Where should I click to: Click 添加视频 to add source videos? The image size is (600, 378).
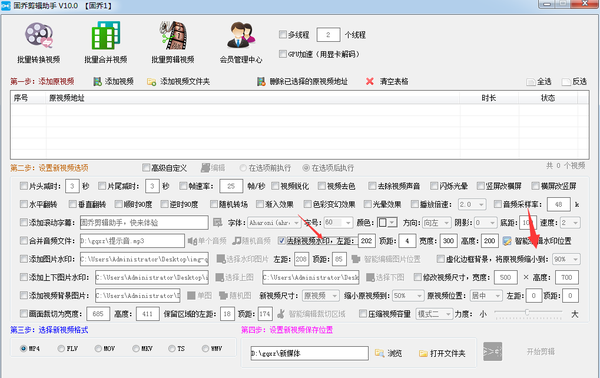(x=114, y=81)
